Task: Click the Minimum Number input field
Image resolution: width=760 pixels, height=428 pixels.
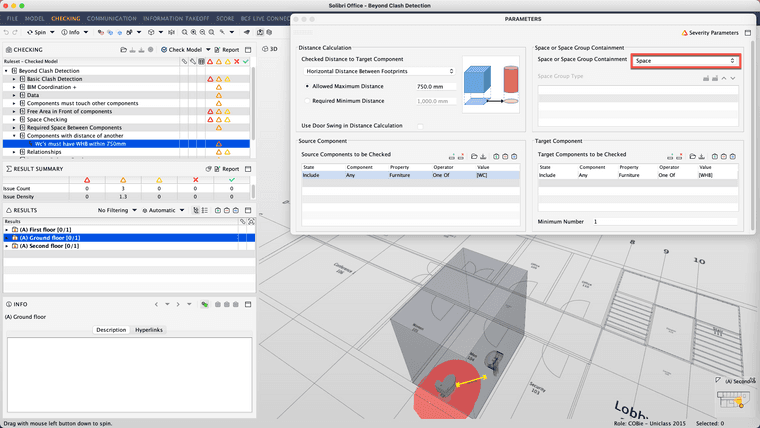Action: point(665,222)
